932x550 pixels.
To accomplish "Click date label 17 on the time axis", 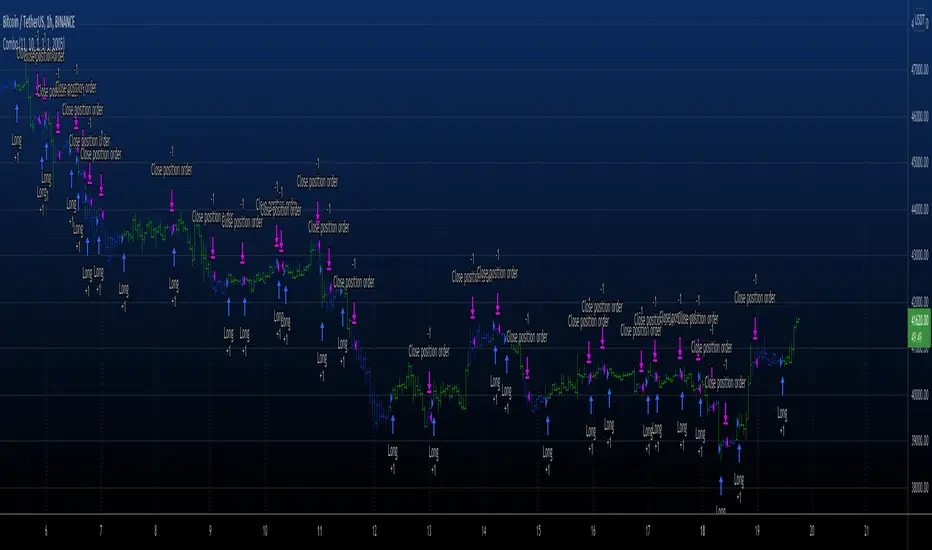I will [x=647, y=530].
